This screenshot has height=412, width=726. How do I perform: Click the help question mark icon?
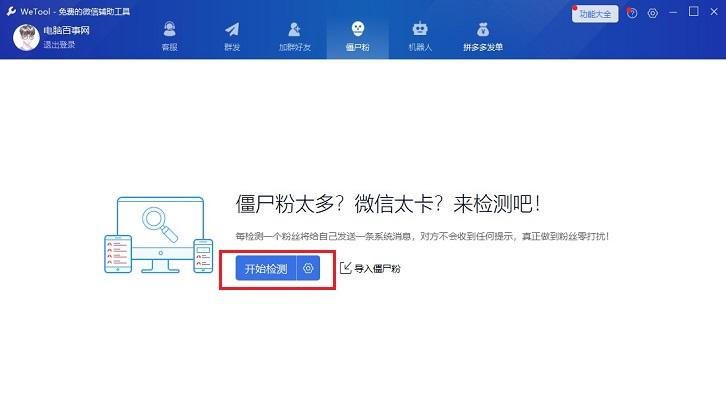coord(632,13)
